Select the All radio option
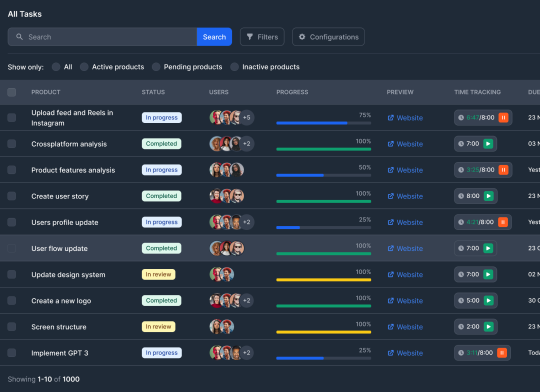Image resolution: width=540 pixels, height=392 pixels. pyautogui.click(x=56, y=67)
